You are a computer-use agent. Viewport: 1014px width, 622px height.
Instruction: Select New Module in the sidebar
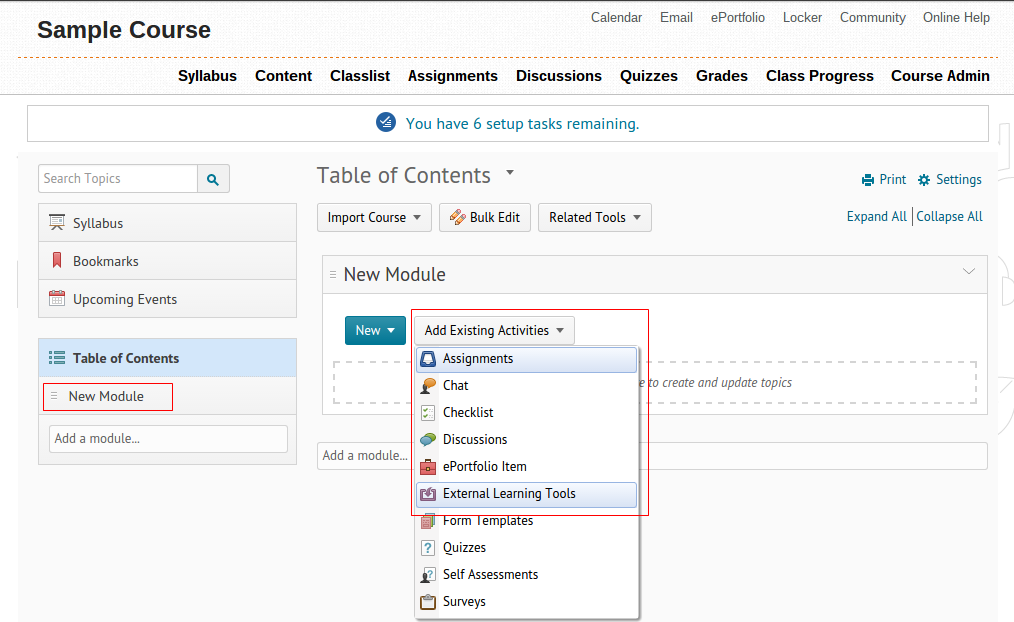click(x=106, y=396)
